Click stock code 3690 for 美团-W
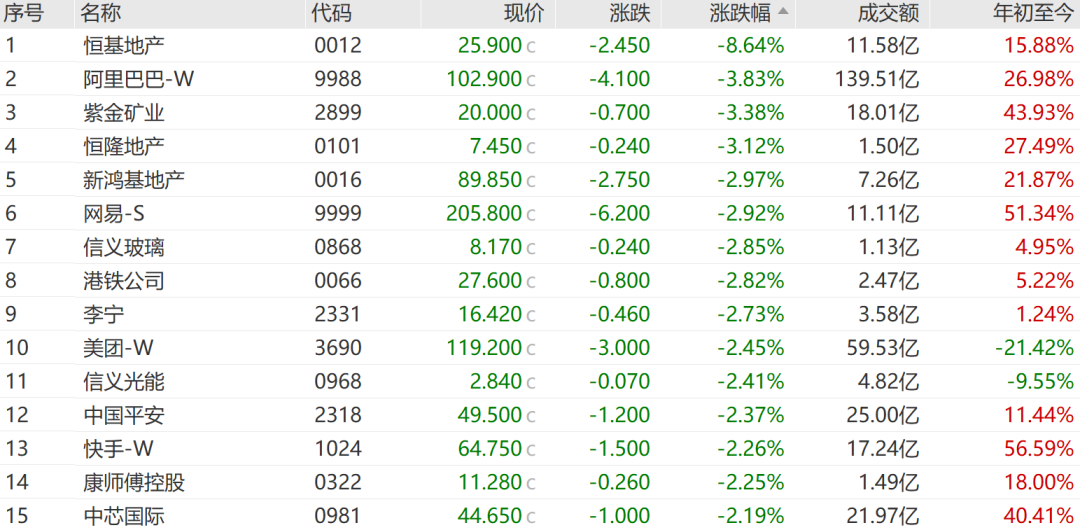 [336, 348]
